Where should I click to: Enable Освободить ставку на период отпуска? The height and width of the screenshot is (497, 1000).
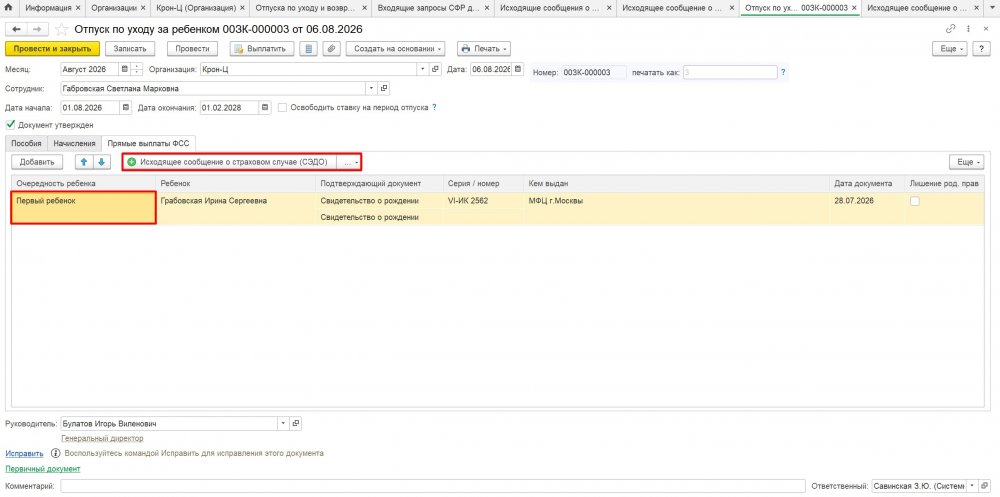(x=283, y=108)
